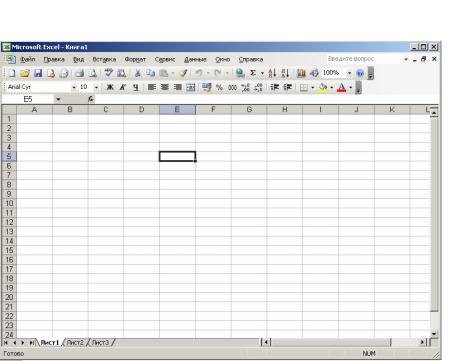The image size is (471, 361).
Task: Apply yellow Fill Color bucket
Action: (x=323, y=88)
